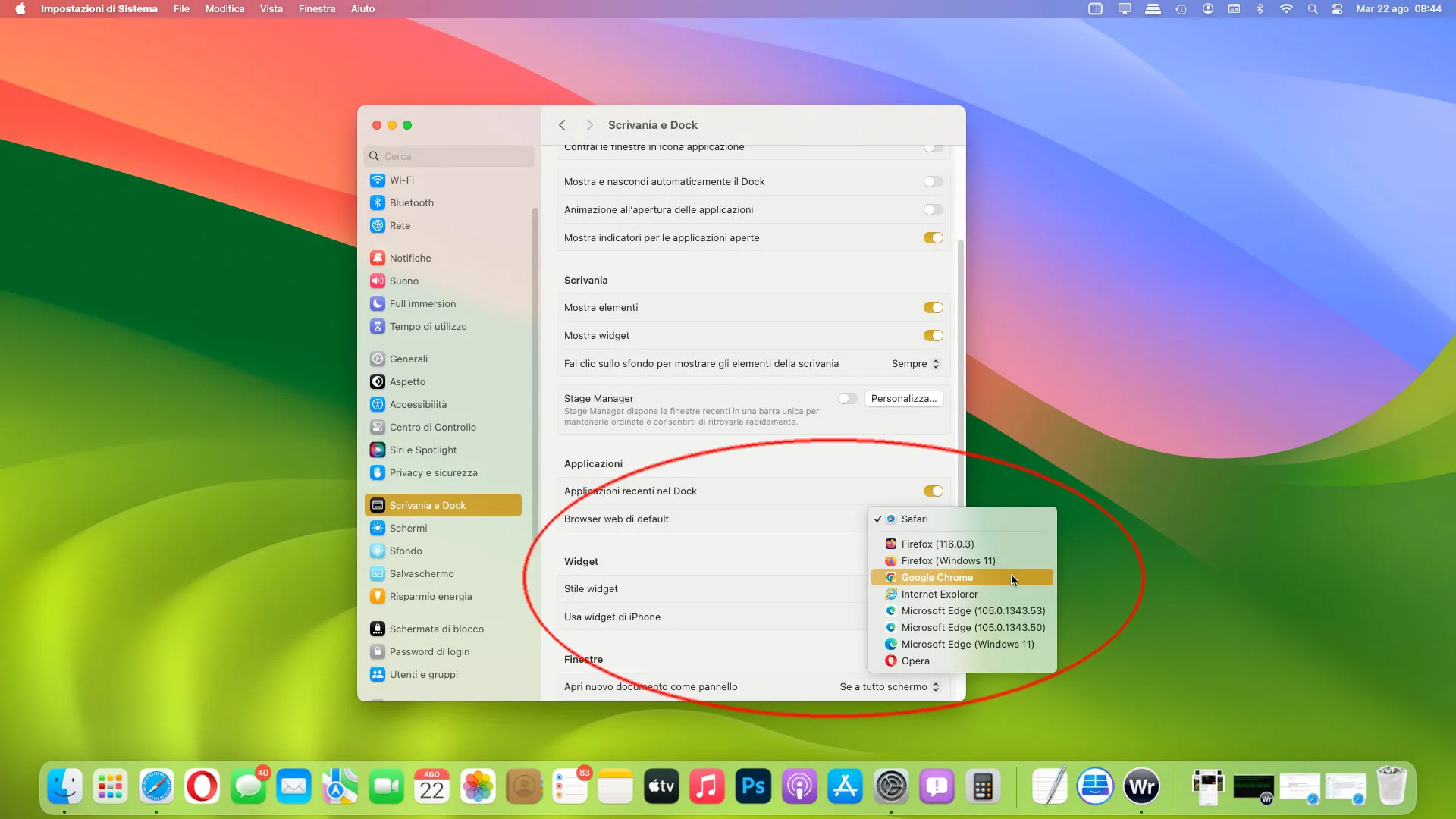Click inside the Cerca search field

point(448,155)
